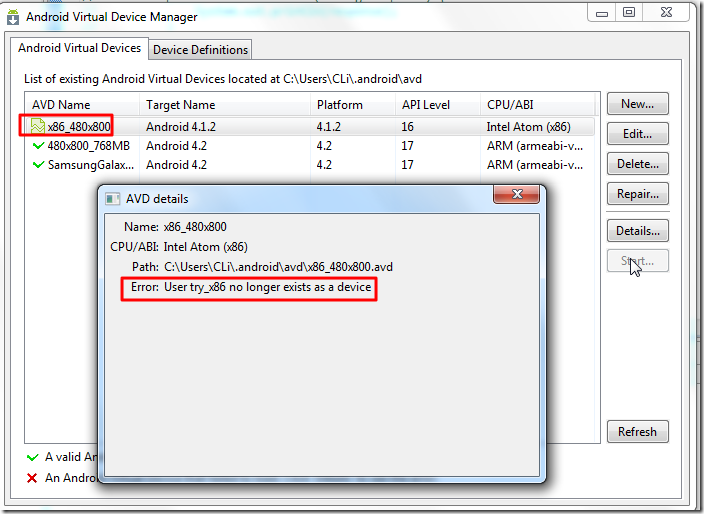The width and height of the screenshot is (704, 514).
Task: Click the Name value x86_480x800 in details
Action: [195, 227]
